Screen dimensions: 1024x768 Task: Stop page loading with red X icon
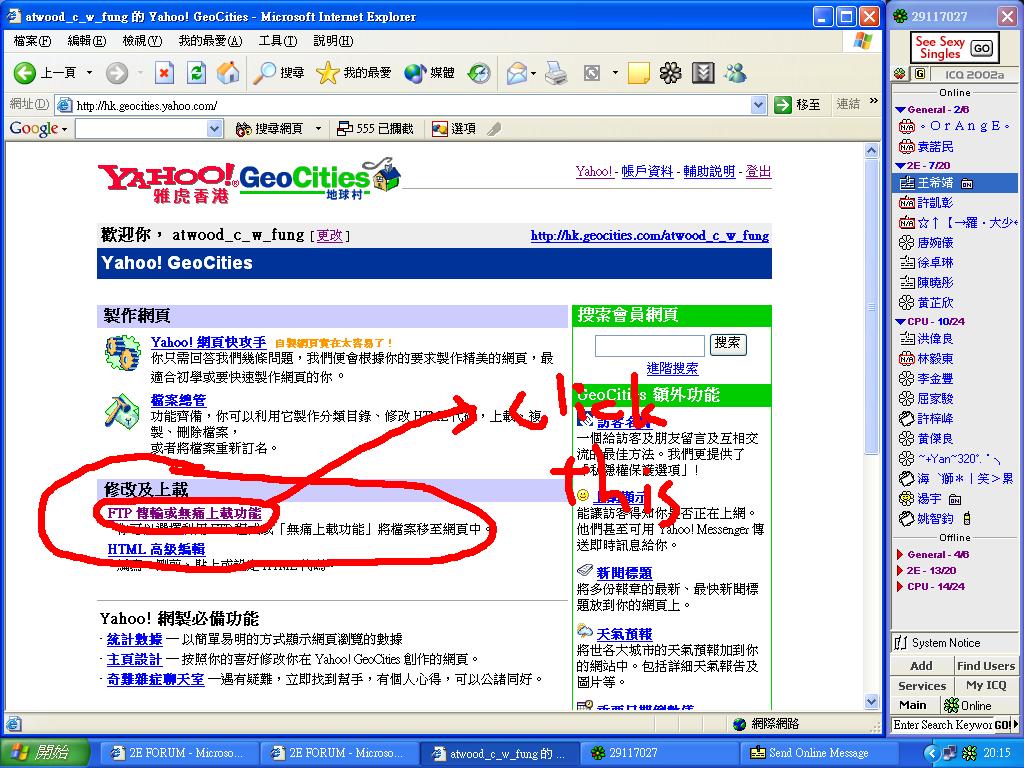coord(164,72)
